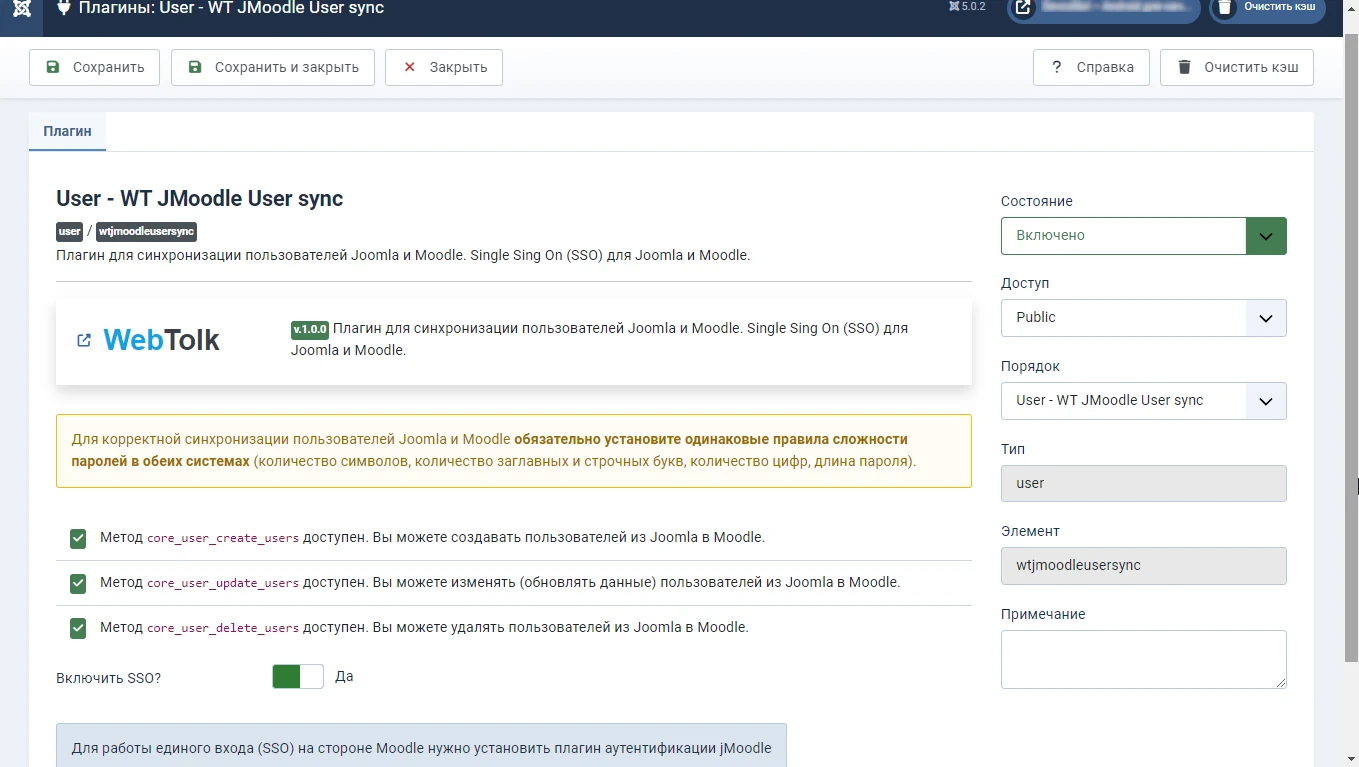
Task: Click the red X icon on Закрыть
Action: point(409,67)
